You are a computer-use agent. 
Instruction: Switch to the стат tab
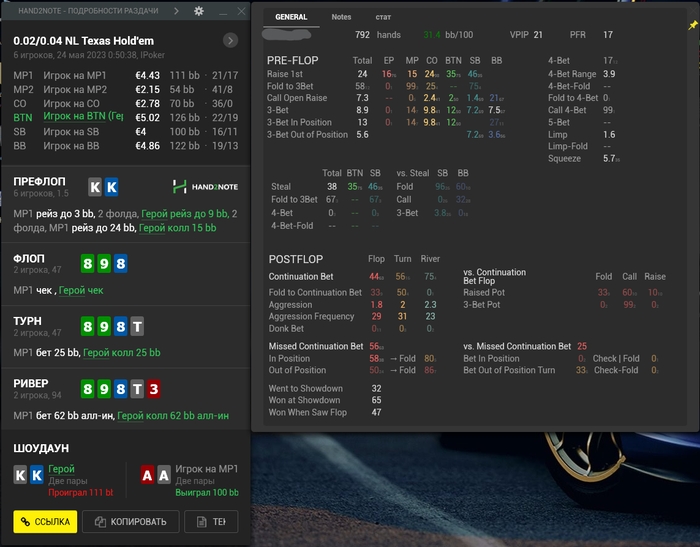click(x=383, y=17)
